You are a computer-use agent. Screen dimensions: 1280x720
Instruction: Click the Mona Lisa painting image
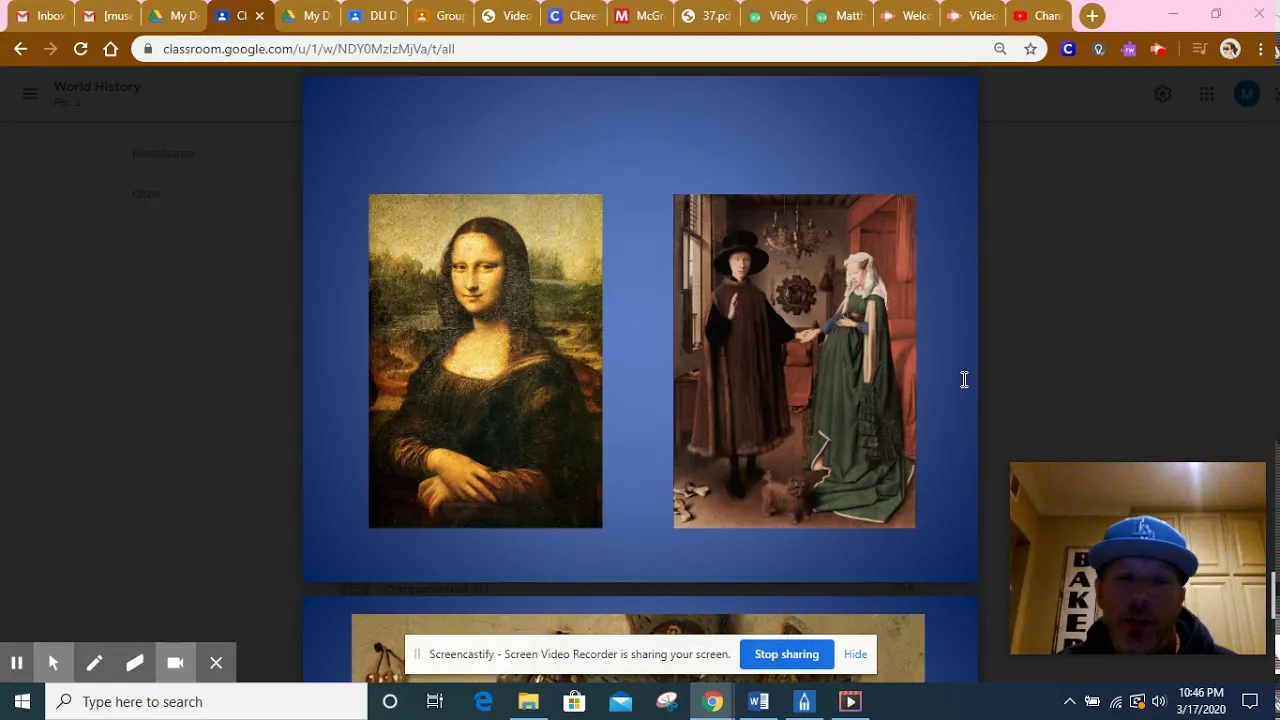[485, 361]
